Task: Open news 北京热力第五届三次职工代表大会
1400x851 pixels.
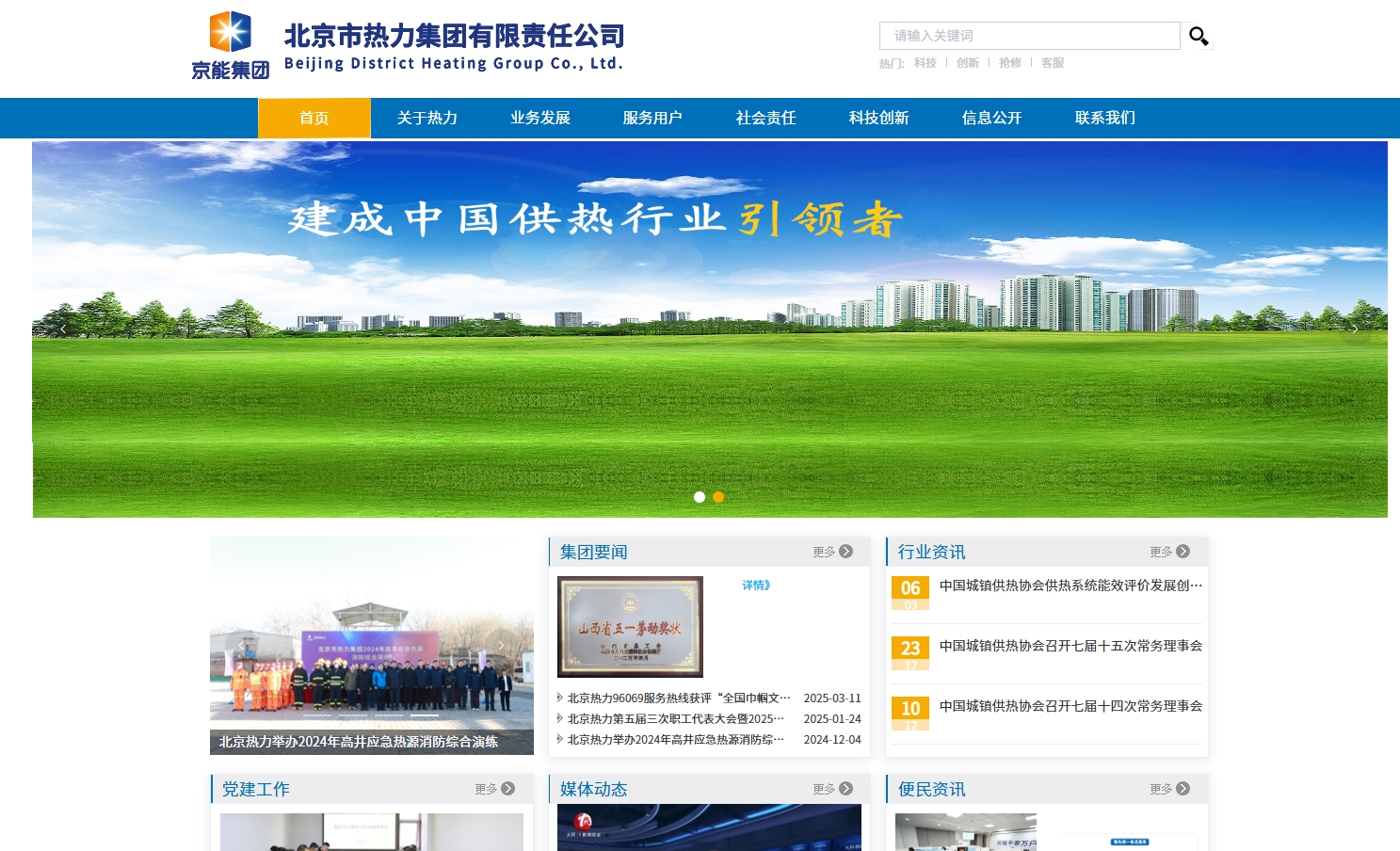Action: (675, 719)
